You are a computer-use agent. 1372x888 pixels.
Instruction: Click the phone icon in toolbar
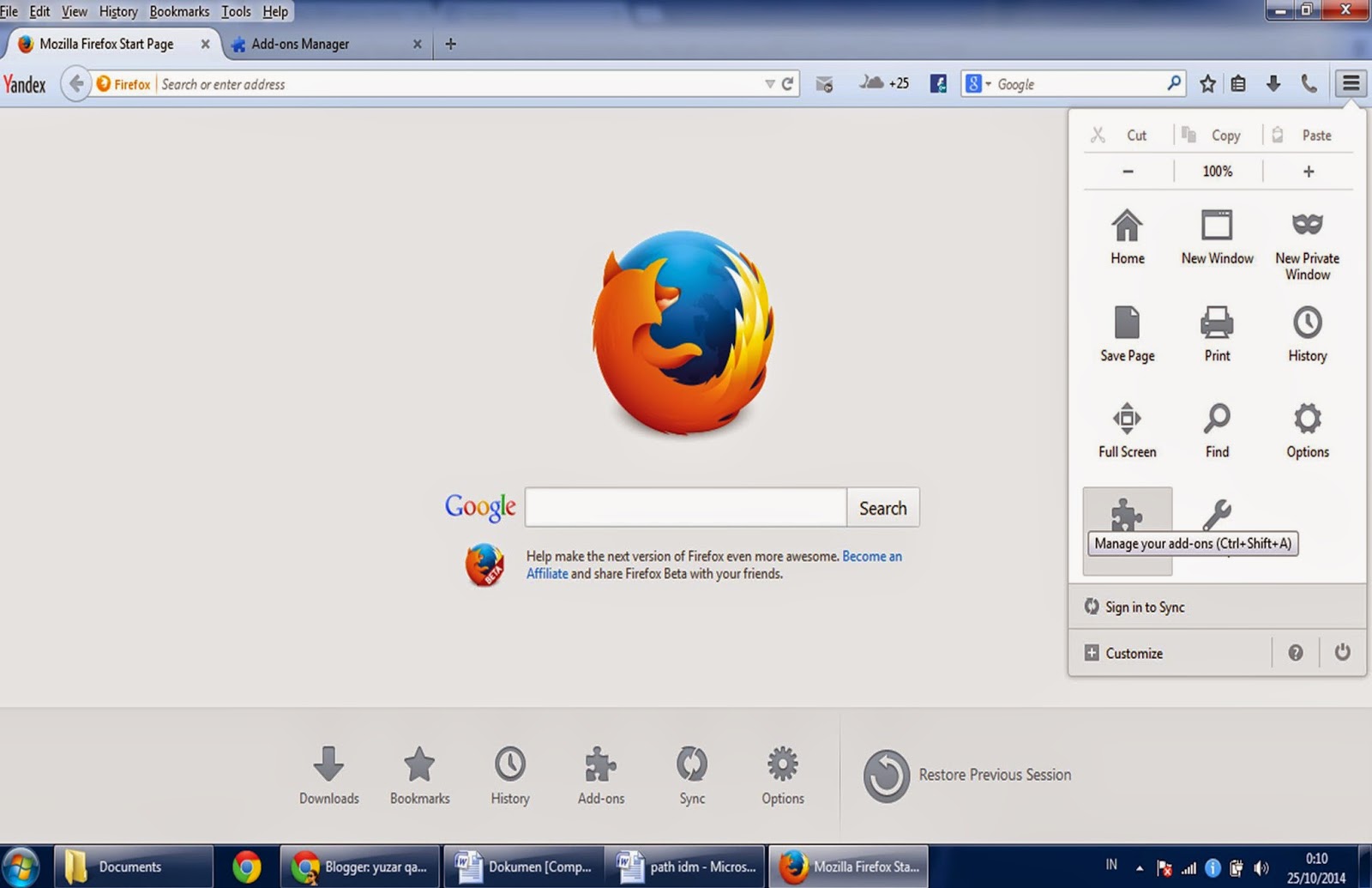coord(1309,83)
